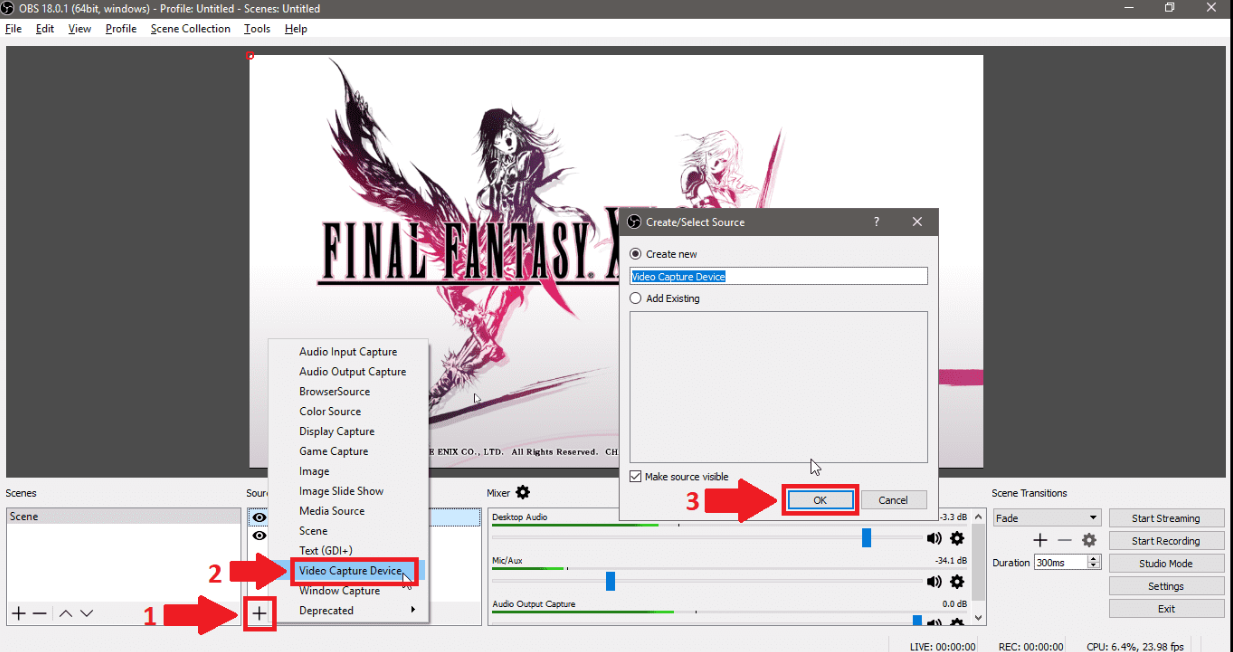Move scene up with arrow icon
The height and width of the screenshot is (652, 1233).
point(66,613)
